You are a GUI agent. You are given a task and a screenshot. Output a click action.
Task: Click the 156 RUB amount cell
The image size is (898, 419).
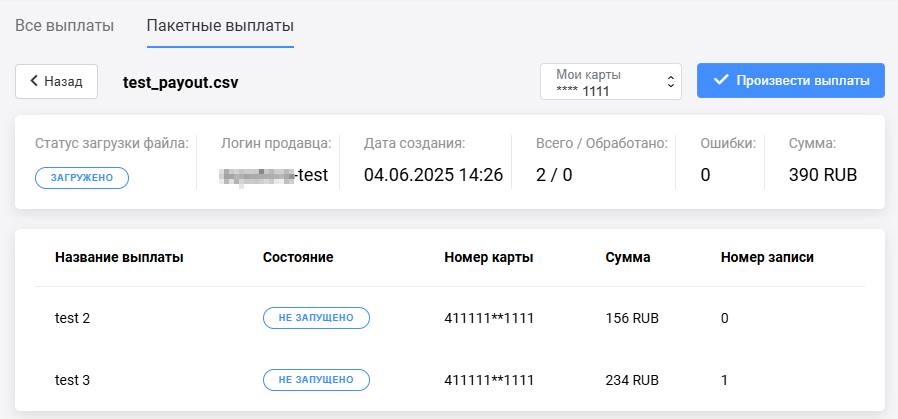632,318
